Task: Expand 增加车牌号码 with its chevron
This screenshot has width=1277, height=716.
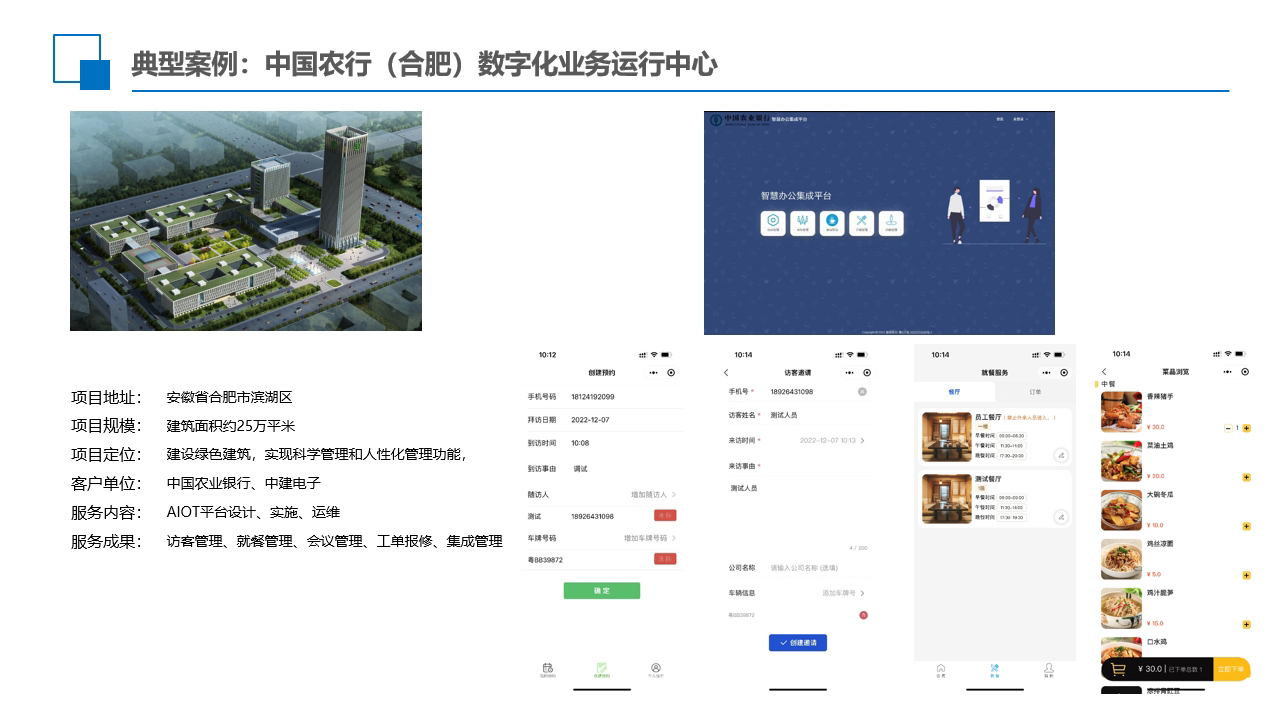Action: click(674, 538)
